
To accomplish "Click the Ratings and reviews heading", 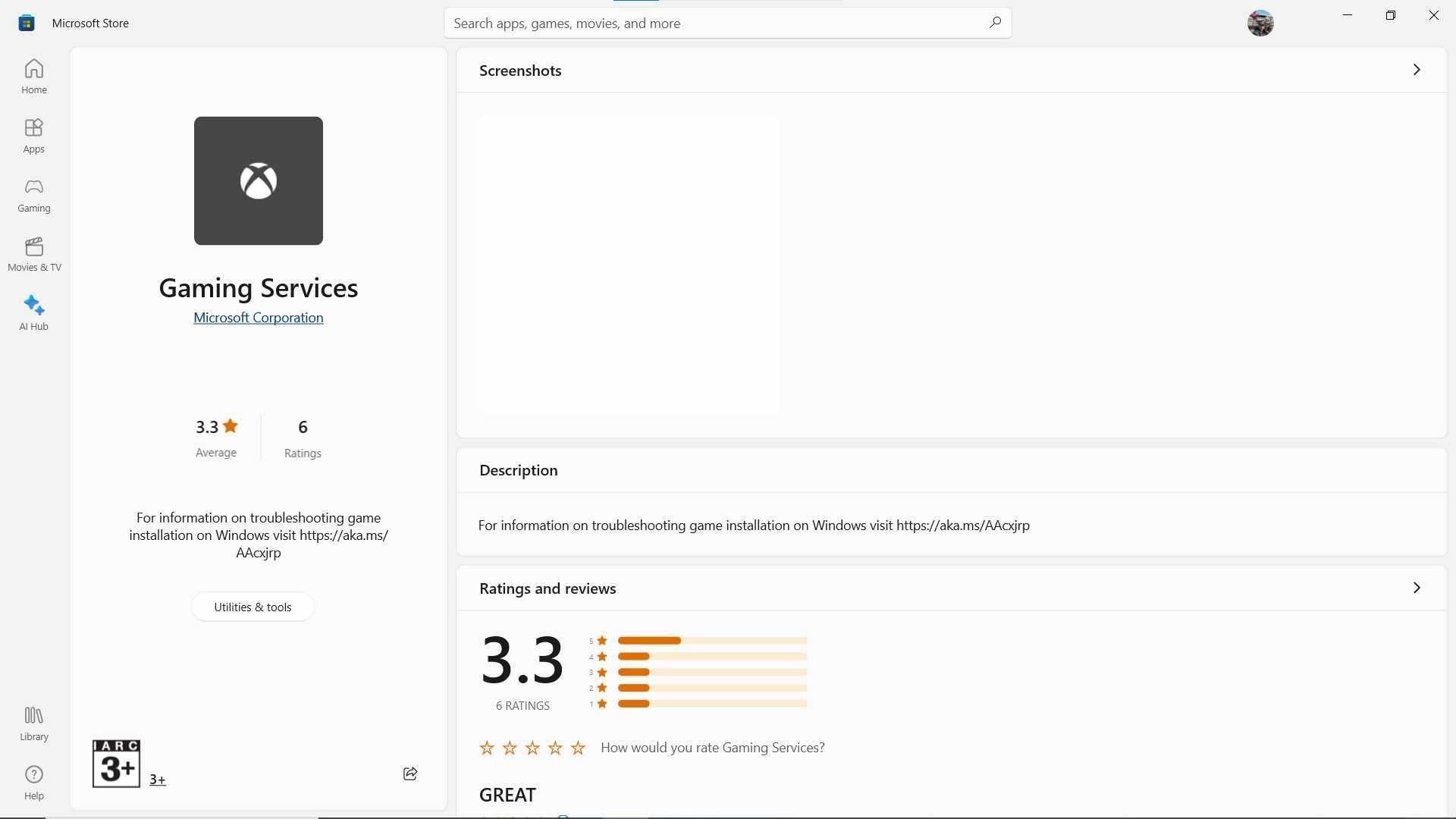I will point(548,588).
